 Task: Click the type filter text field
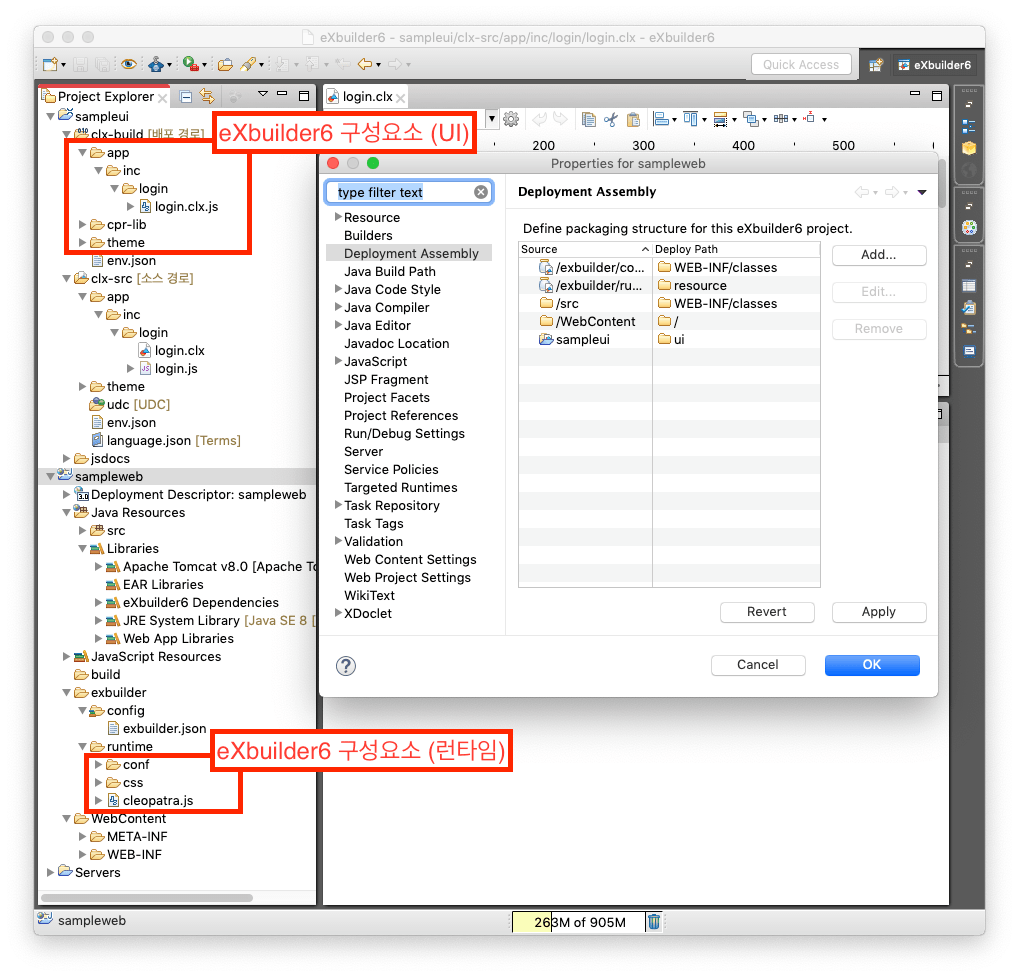click(400, 192)
